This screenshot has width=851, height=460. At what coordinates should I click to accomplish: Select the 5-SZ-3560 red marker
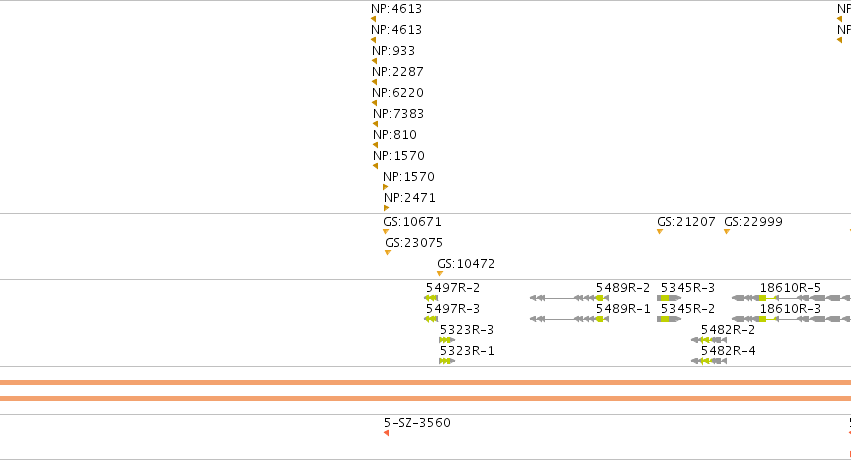click(386, 433)
